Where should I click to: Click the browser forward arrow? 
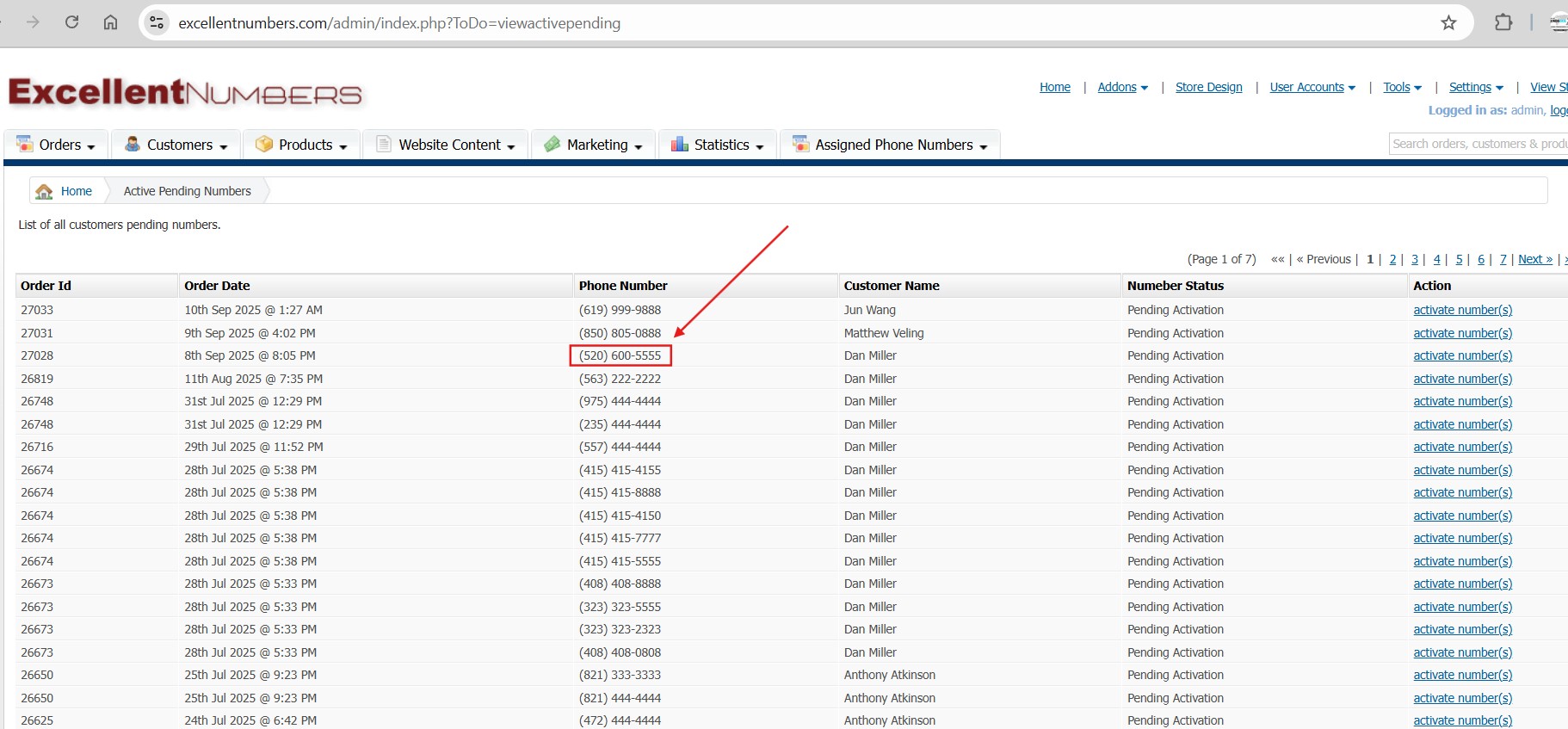tap(34, 22)
